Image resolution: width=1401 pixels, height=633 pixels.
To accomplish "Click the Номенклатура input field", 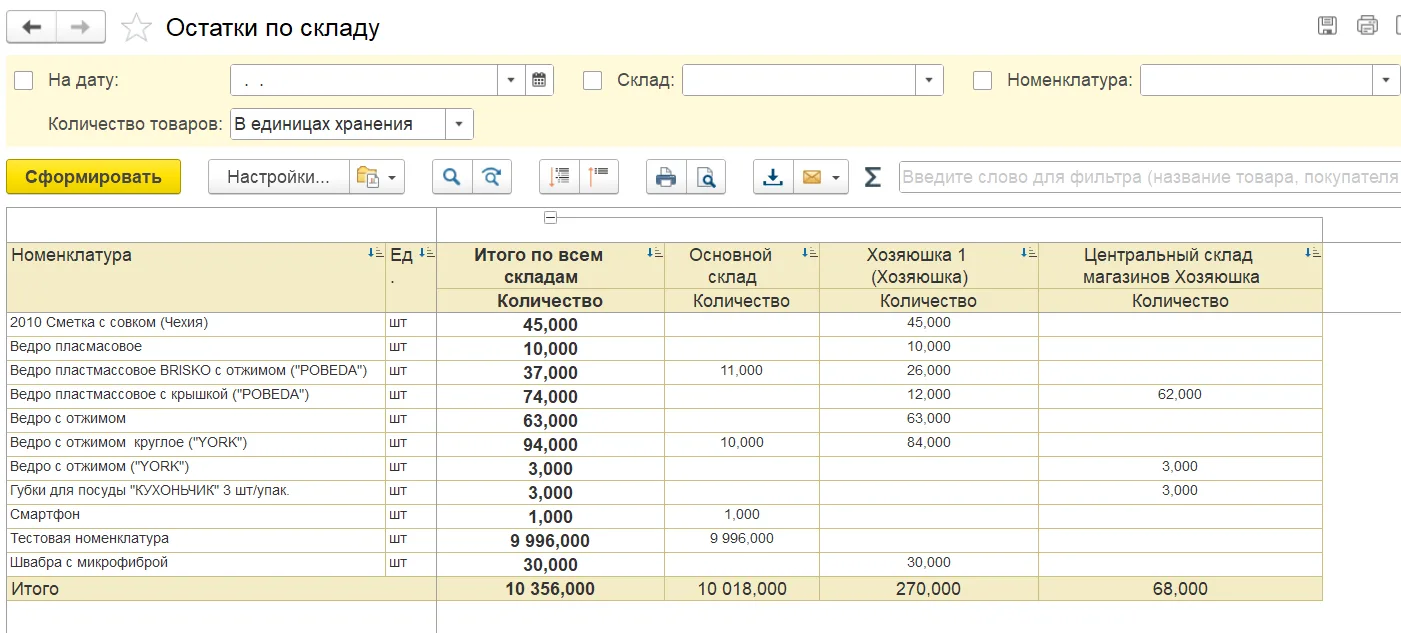I will (1257, 80).
